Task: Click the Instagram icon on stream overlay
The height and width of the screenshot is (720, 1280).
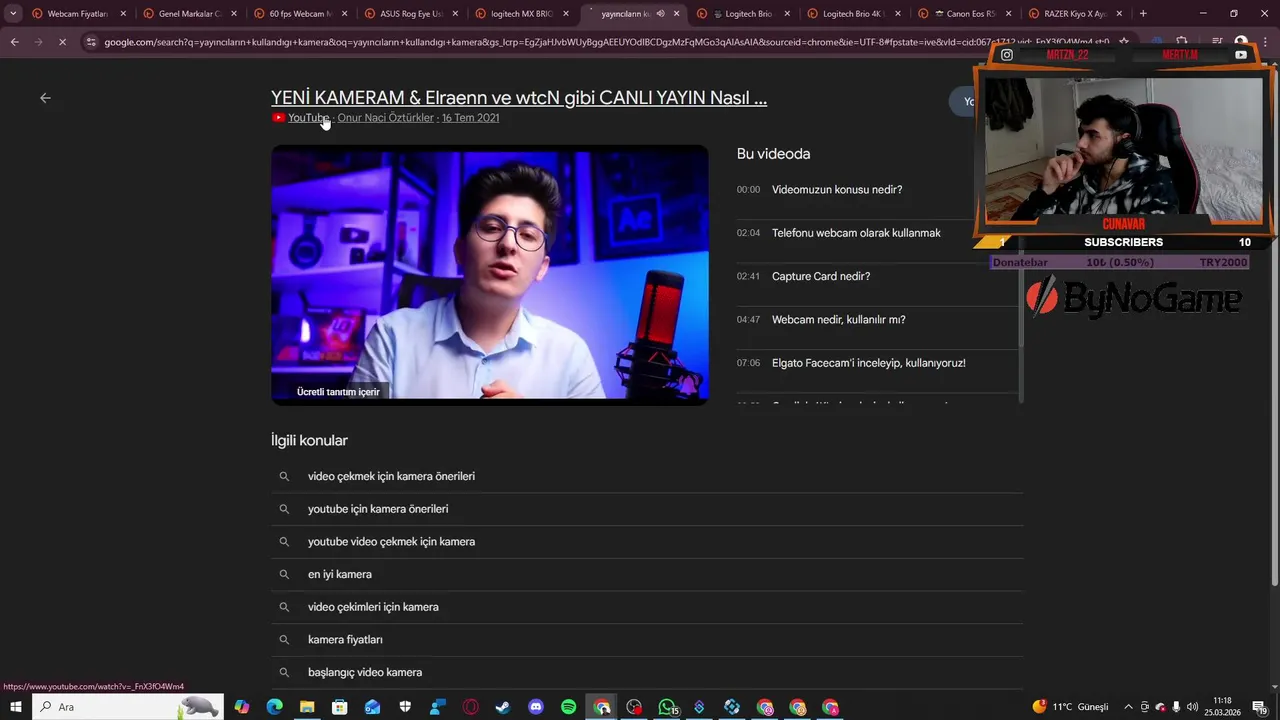Action: [x=1007, y=55]
